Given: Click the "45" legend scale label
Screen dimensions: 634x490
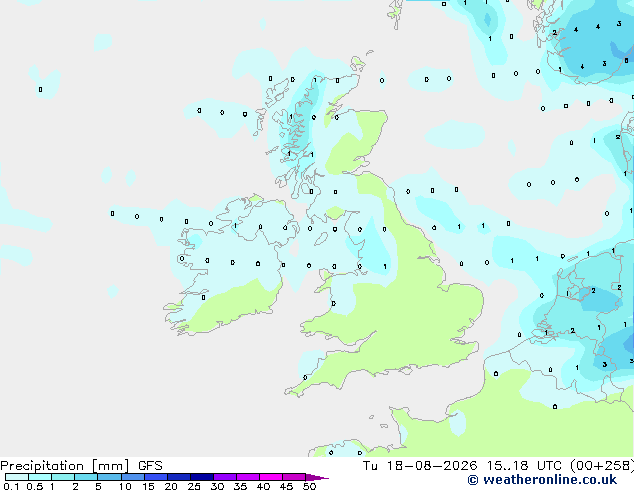Looking at the screenshot, I should click(286, 486).
